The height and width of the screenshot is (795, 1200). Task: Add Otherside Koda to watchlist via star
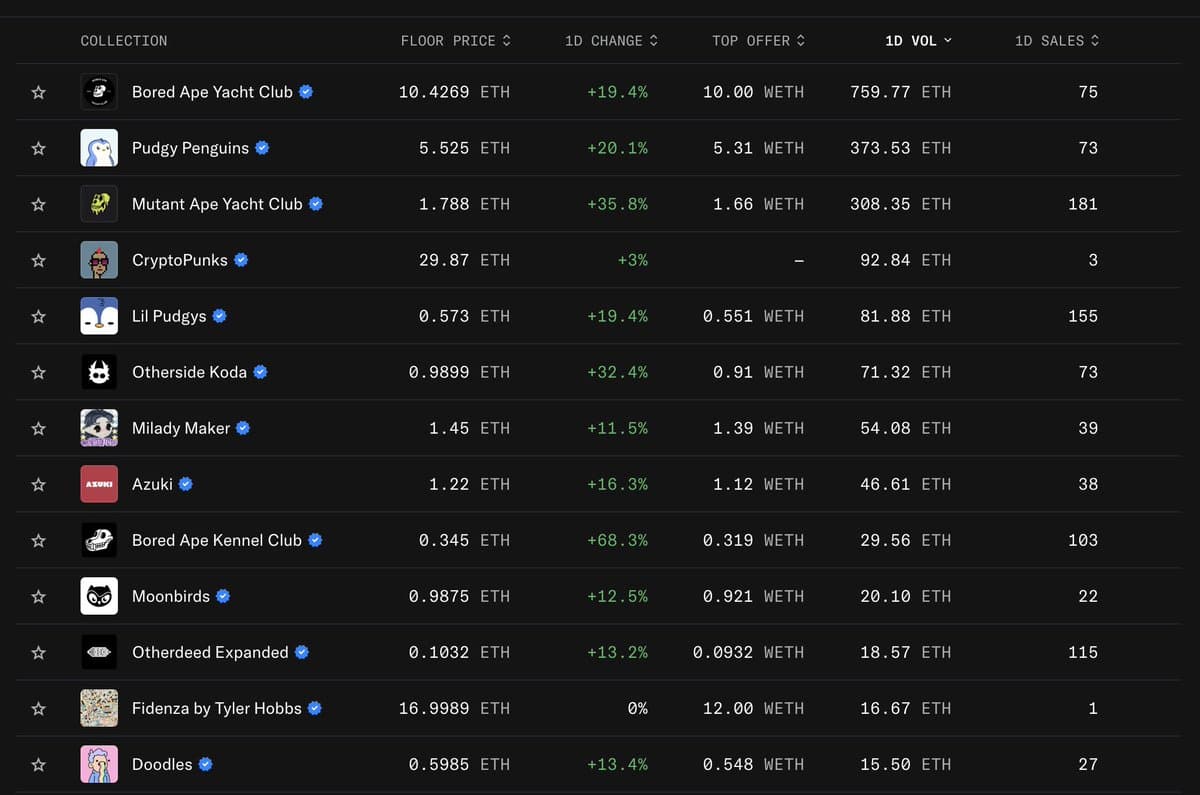coord(38,372)
